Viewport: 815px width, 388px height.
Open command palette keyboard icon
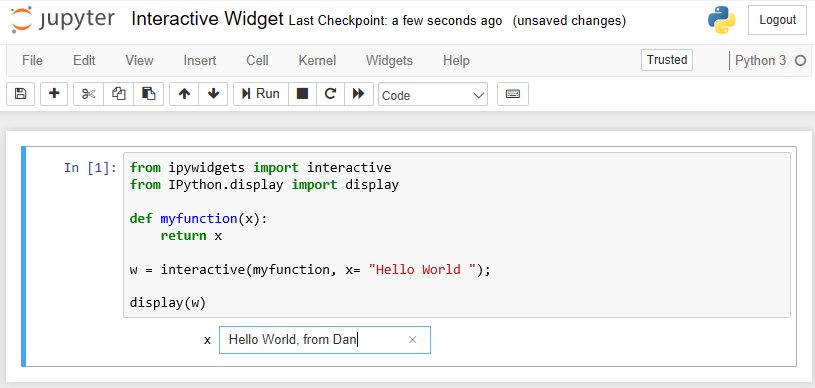point(513,94)
